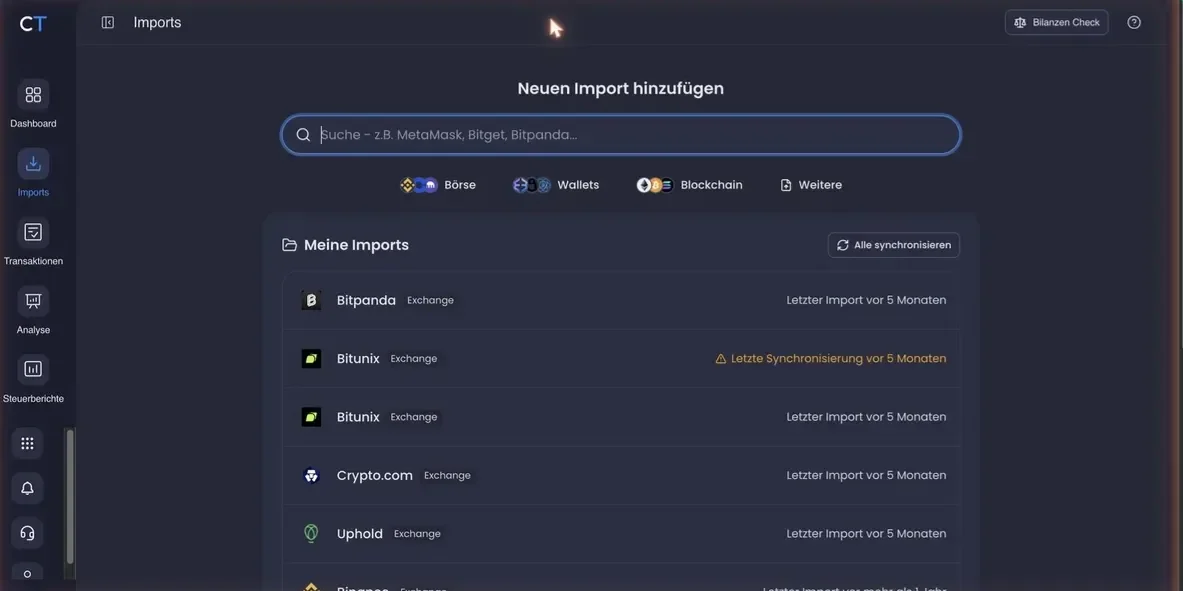Click the Neuen Import hinzufügen heading
Viewport: 1183px width, 591px height.
point(621,88)
